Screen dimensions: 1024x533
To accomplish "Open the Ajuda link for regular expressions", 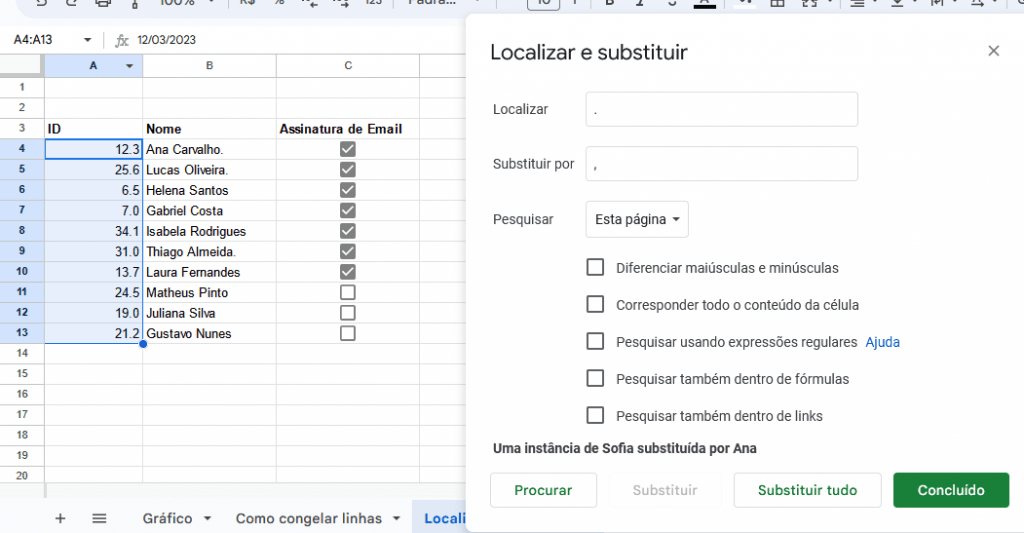I will point(882,342).
